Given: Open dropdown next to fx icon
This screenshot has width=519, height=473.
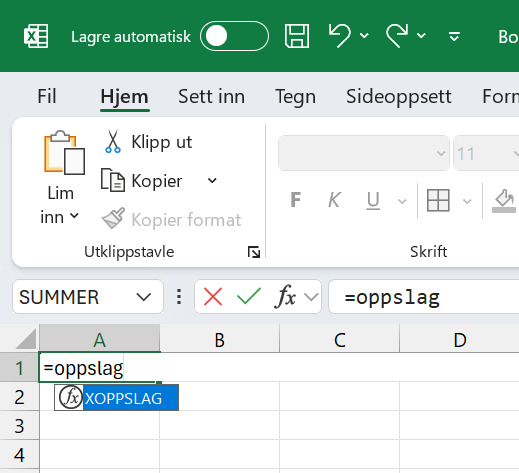Looking at the screenshot, I should [311, 297].
